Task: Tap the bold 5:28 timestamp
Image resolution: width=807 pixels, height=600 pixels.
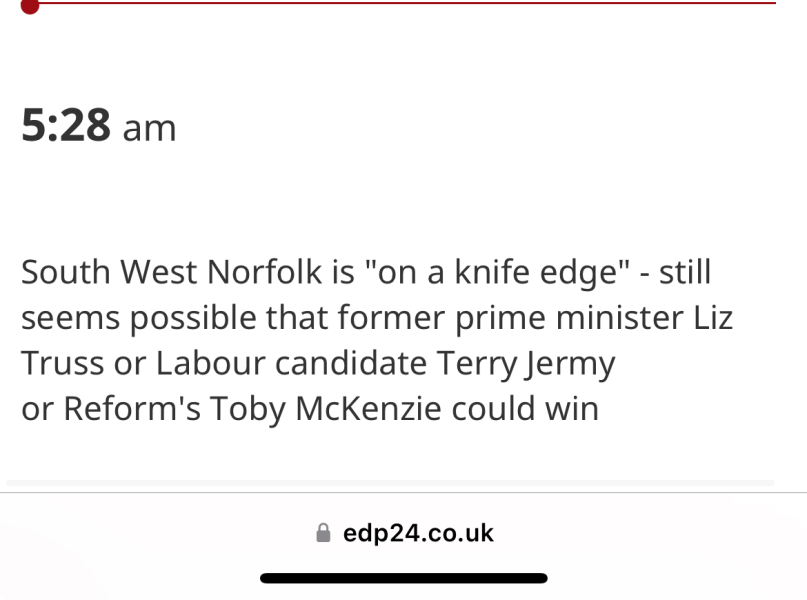Action: click(x=66, y=127)
